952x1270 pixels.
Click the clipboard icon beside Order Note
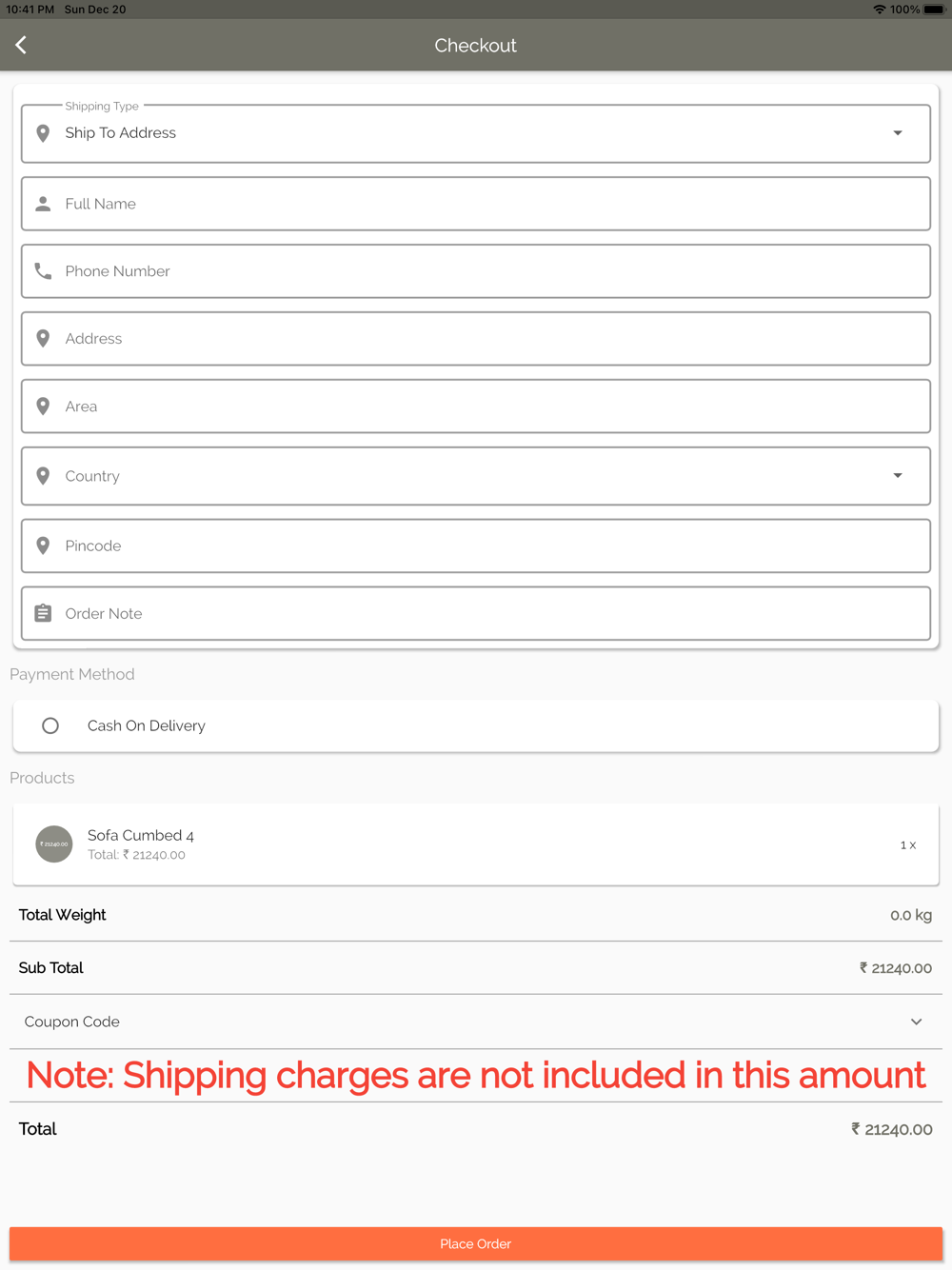pyautogui.click(x=43, y=613)
